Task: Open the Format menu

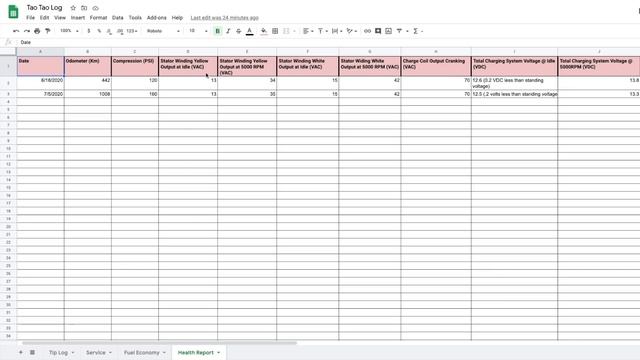Action: click(98, 18)
